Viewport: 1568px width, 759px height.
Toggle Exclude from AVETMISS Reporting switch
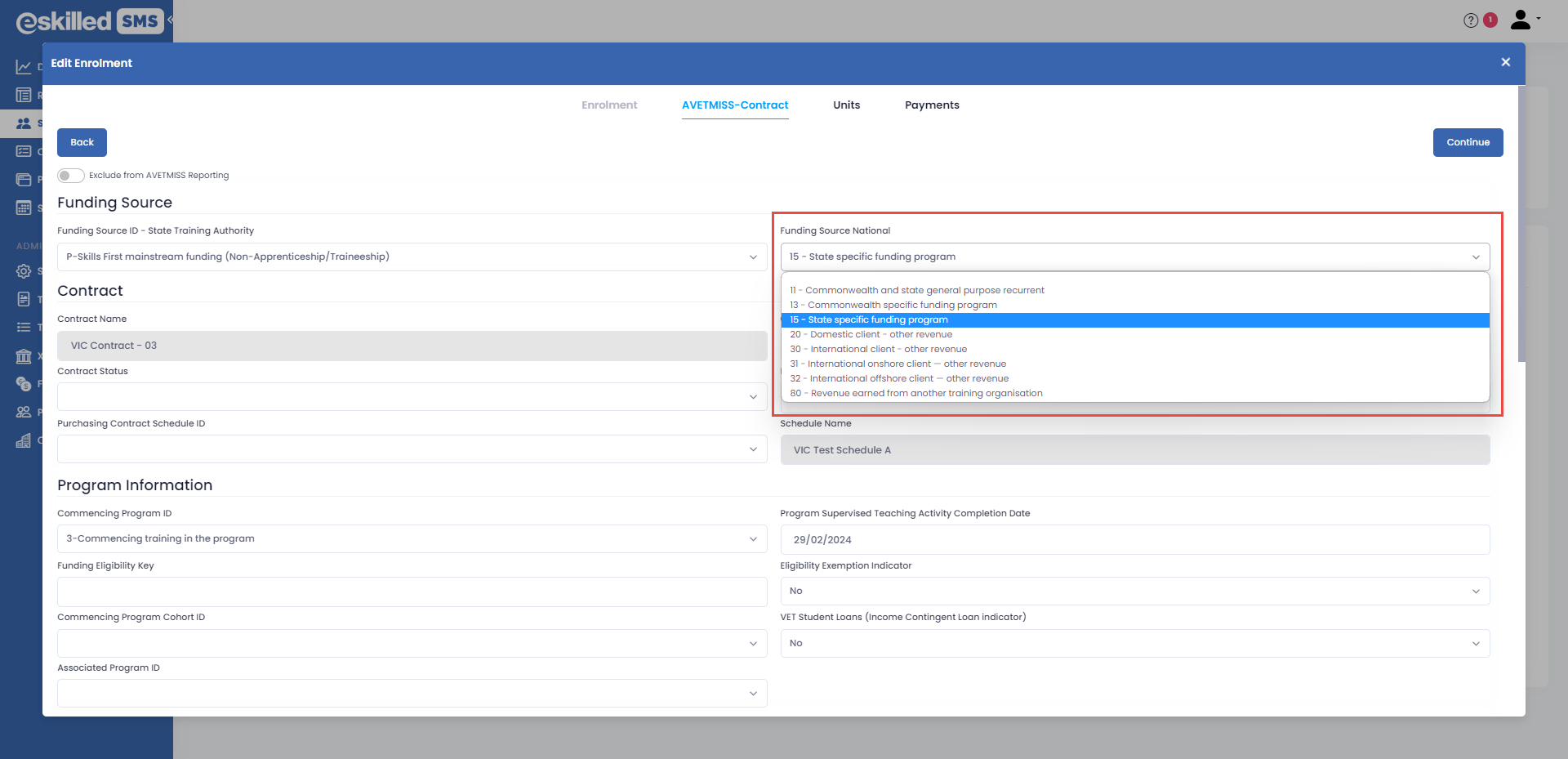71,176
